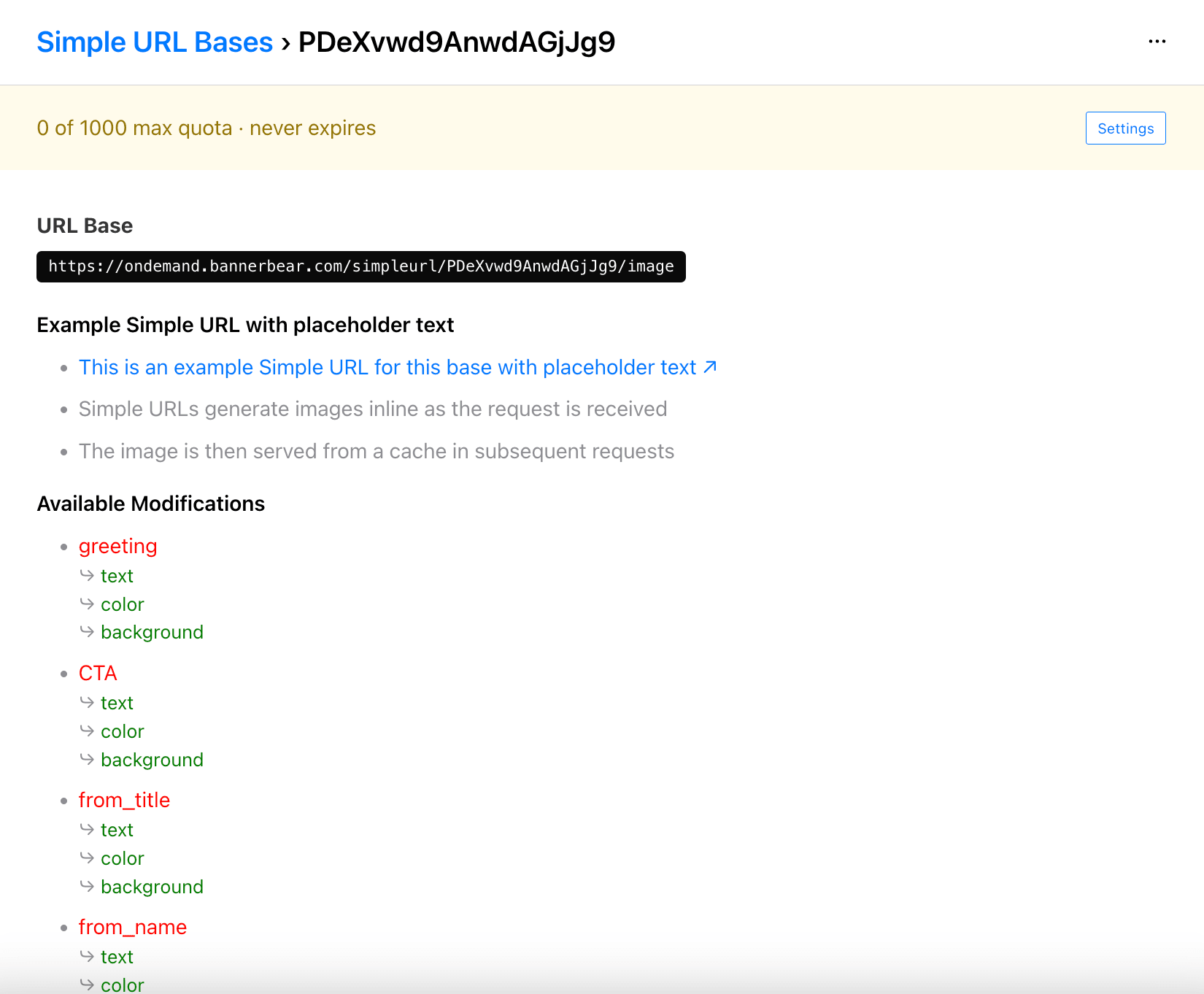Click the color property under greeting
Image resolution: width=1204 pixels, height=994 pixels.
[122, 604]
